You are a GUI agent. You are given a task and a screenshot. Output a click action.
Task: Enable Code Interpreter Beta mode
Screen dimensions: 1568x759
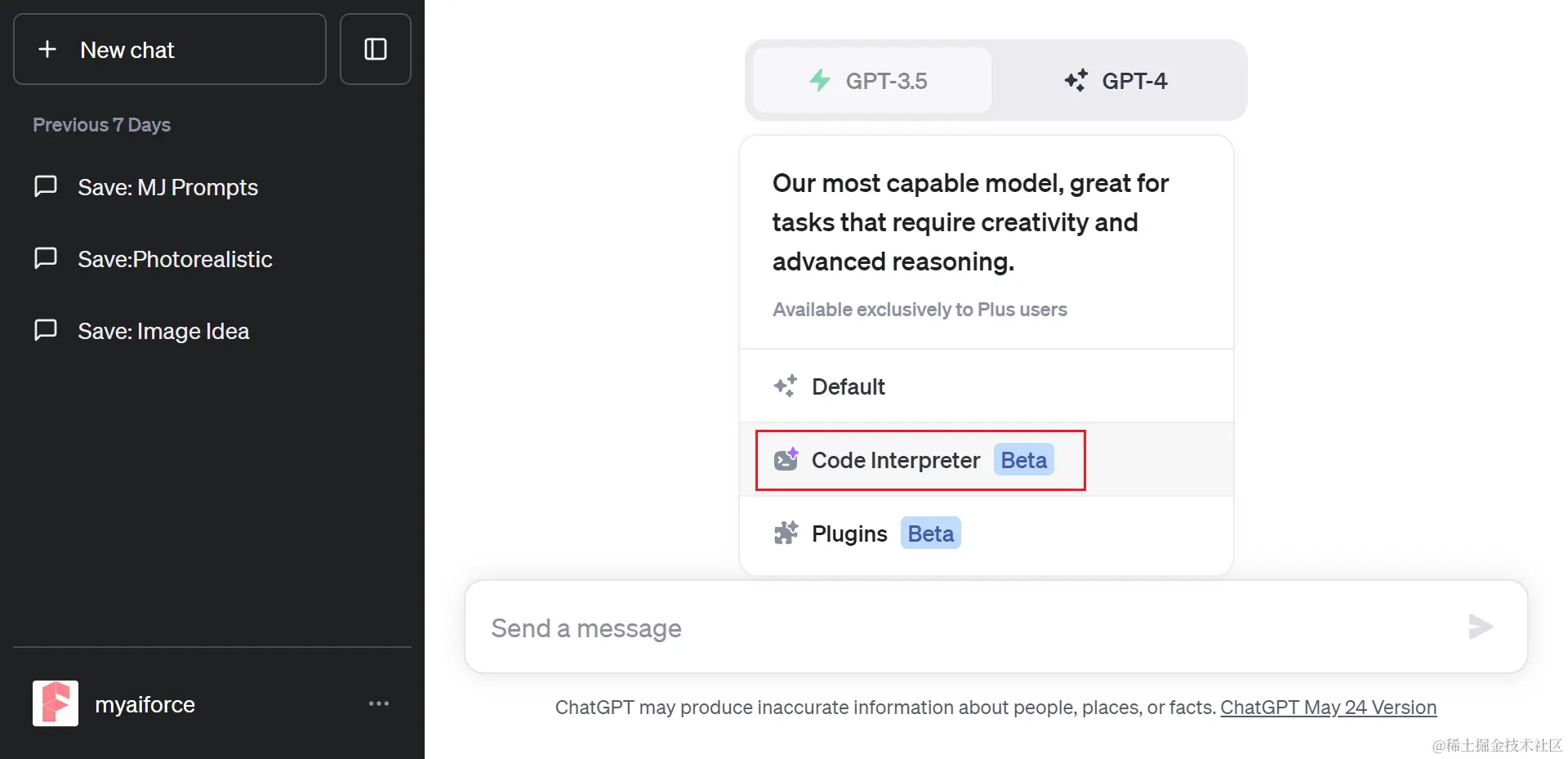[x=896, y=459]
